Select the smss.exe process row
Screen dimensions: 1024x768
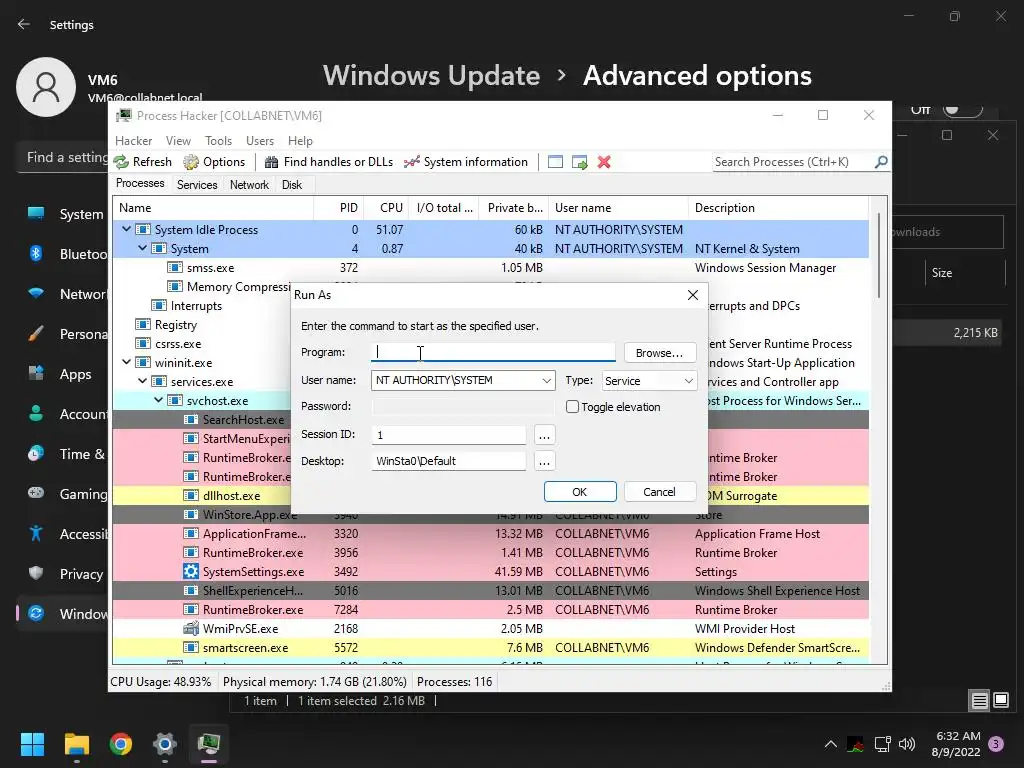pos(490,268)
